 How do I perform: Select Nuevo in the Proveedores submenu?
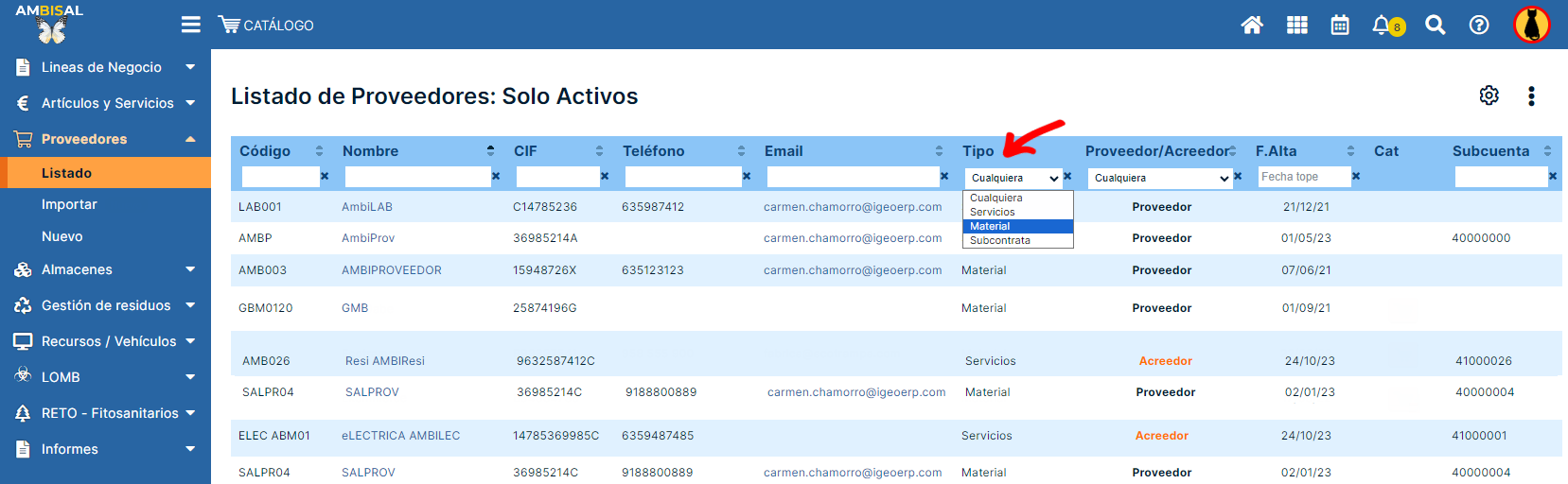point(62,236)
